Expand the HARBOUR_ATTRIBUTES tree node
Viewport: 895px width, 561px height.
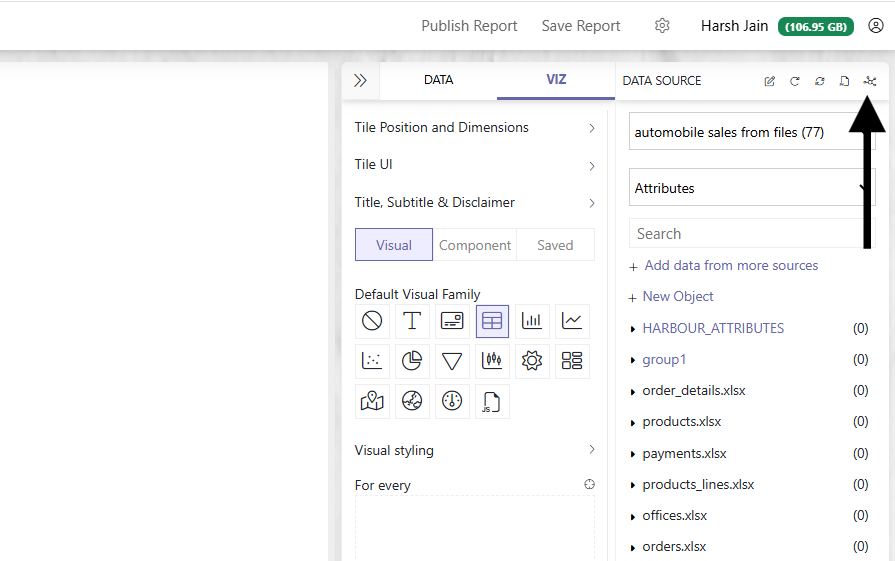tap(632, 329)
